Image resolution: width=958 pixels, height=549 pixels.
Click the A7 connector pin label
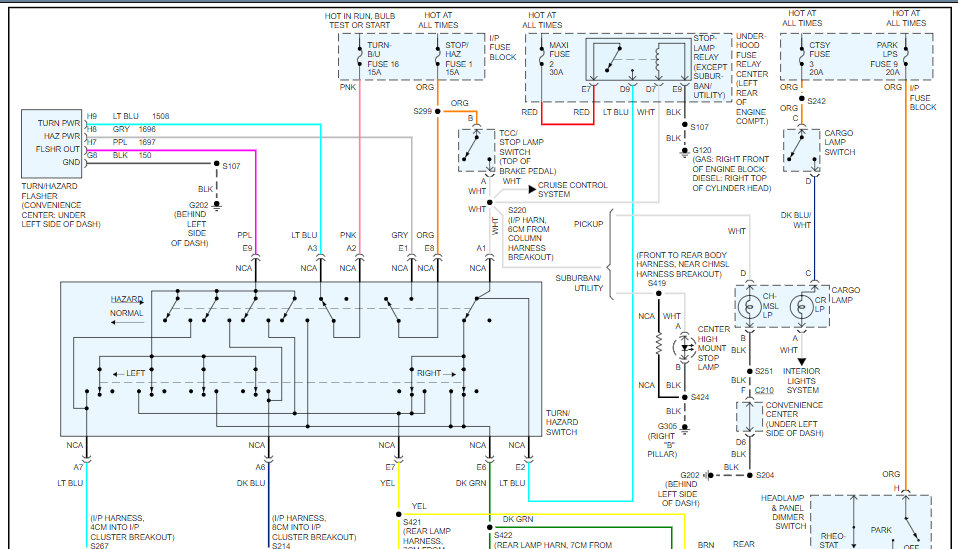[x=78, y=467]
